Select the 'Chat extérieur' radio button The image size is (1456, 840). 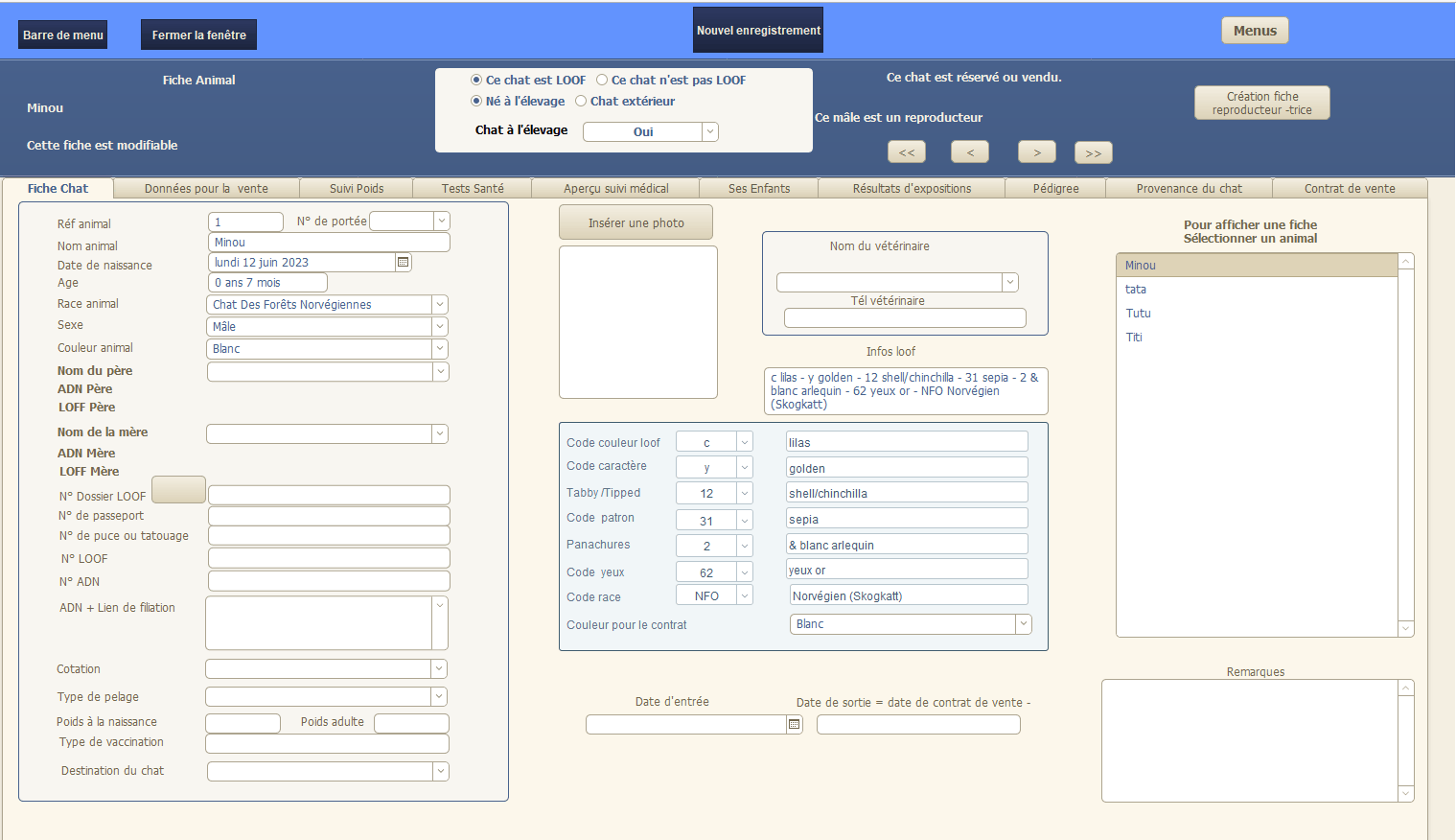click(580, 101)
